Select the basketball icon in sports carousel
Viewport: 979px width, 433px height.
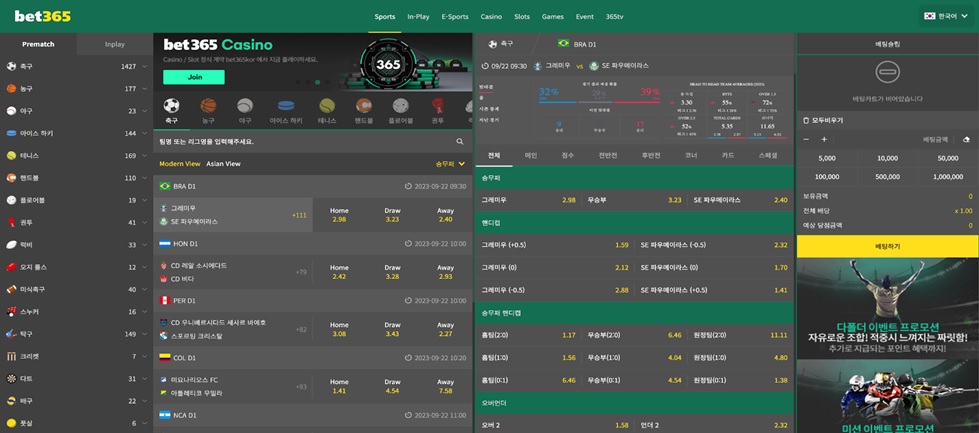tap(208, 106)
